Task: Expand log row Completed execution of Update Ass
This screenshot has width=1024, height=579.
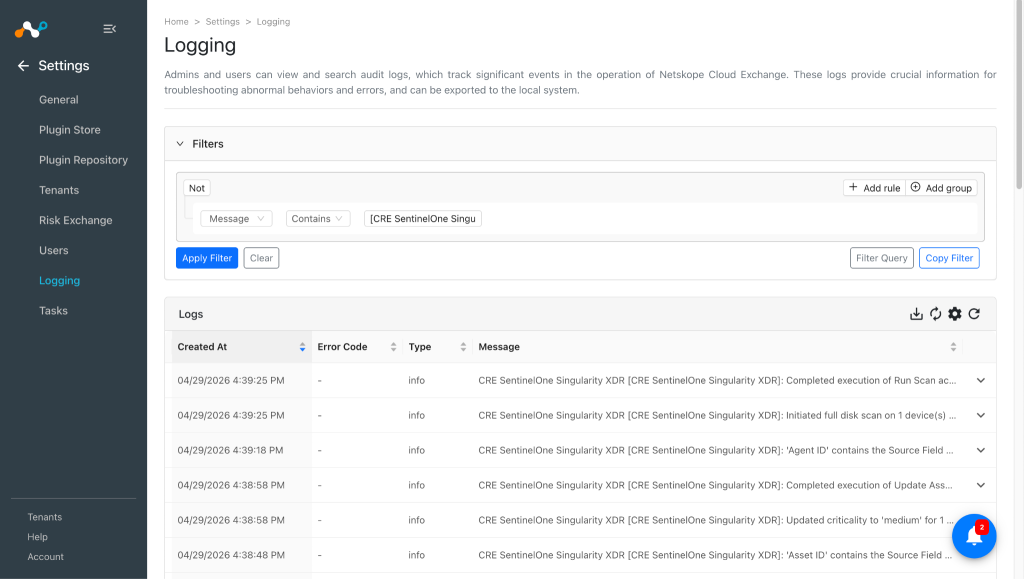Action: (x=980, y=485)
